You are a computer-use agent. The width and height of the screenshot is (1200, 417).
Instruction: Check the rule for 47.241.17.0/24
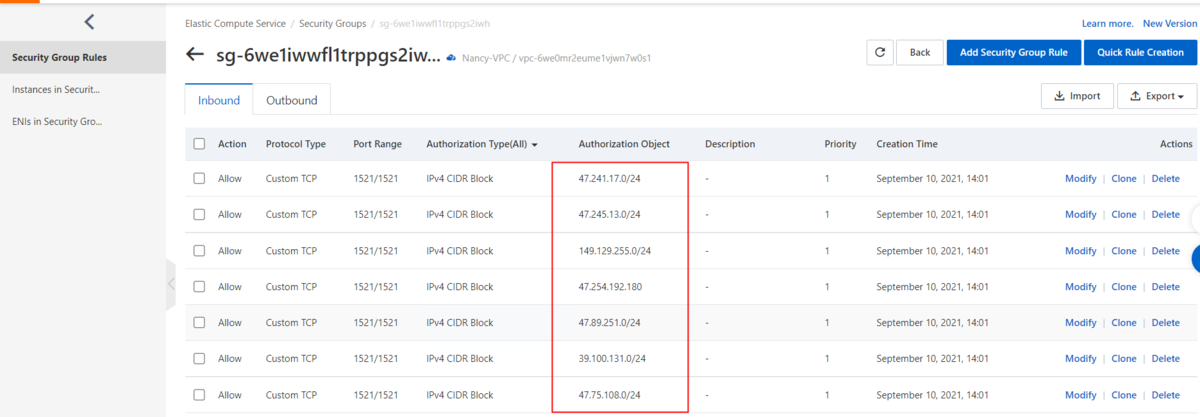[199, 178]
